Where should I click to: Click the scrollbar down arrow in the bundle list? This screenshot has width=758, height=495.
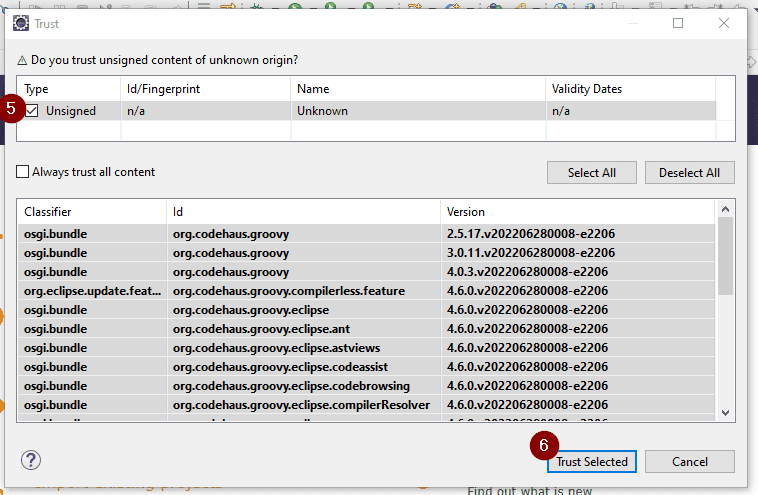[x=725, y=412]
